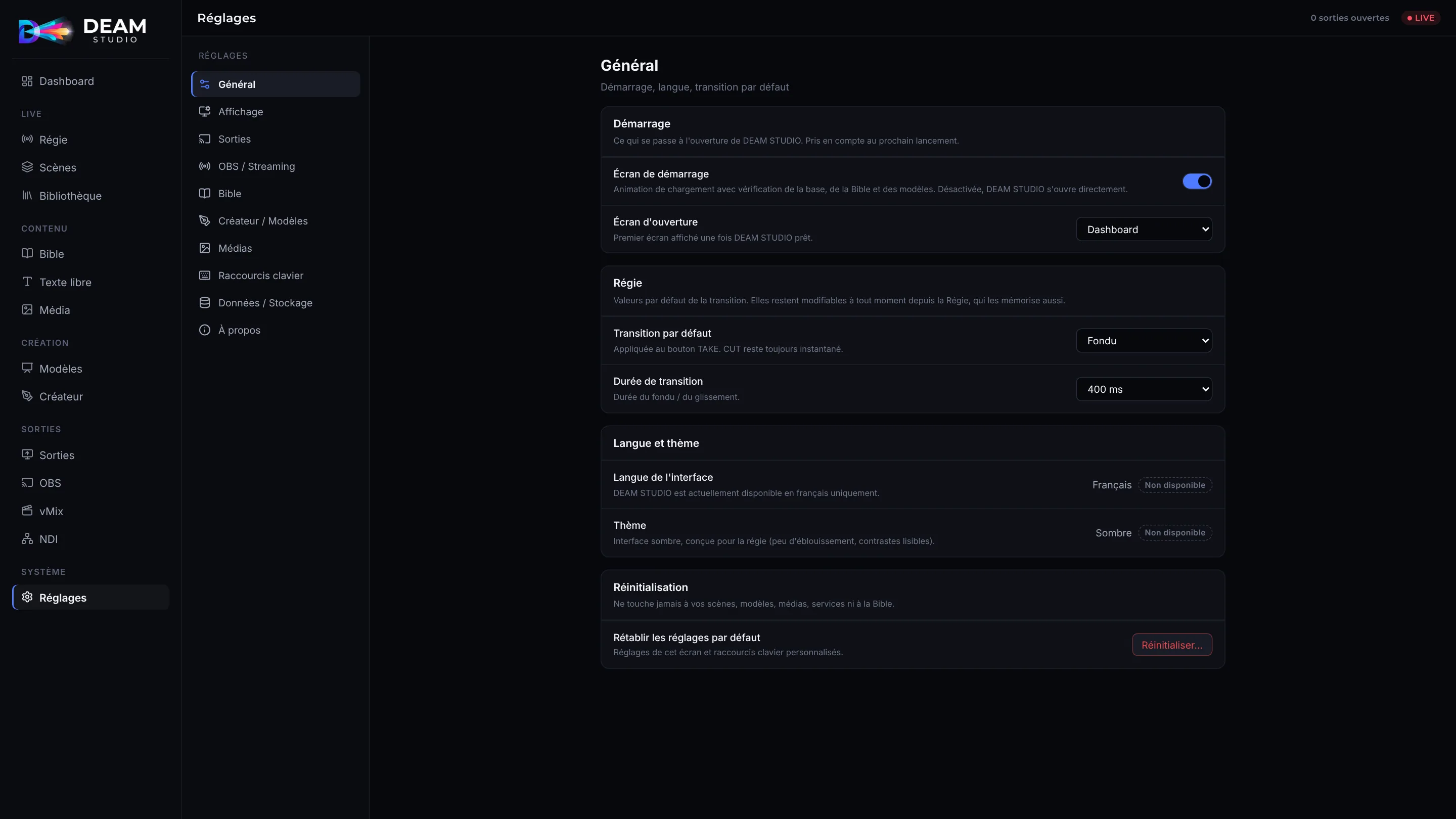Open OBS / Streaming settings
Viewport: 1456px width, 819px height.
tap(276, 166)
